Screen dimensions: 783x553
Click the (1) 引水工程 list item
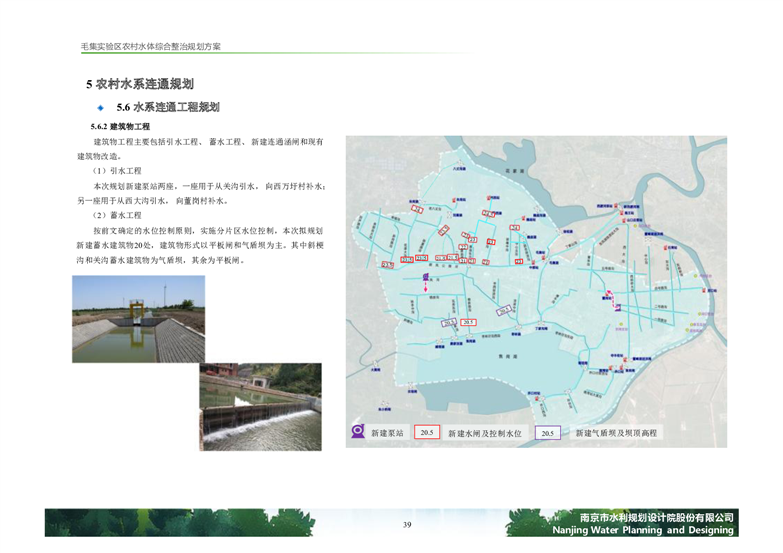tap(117, 171)
